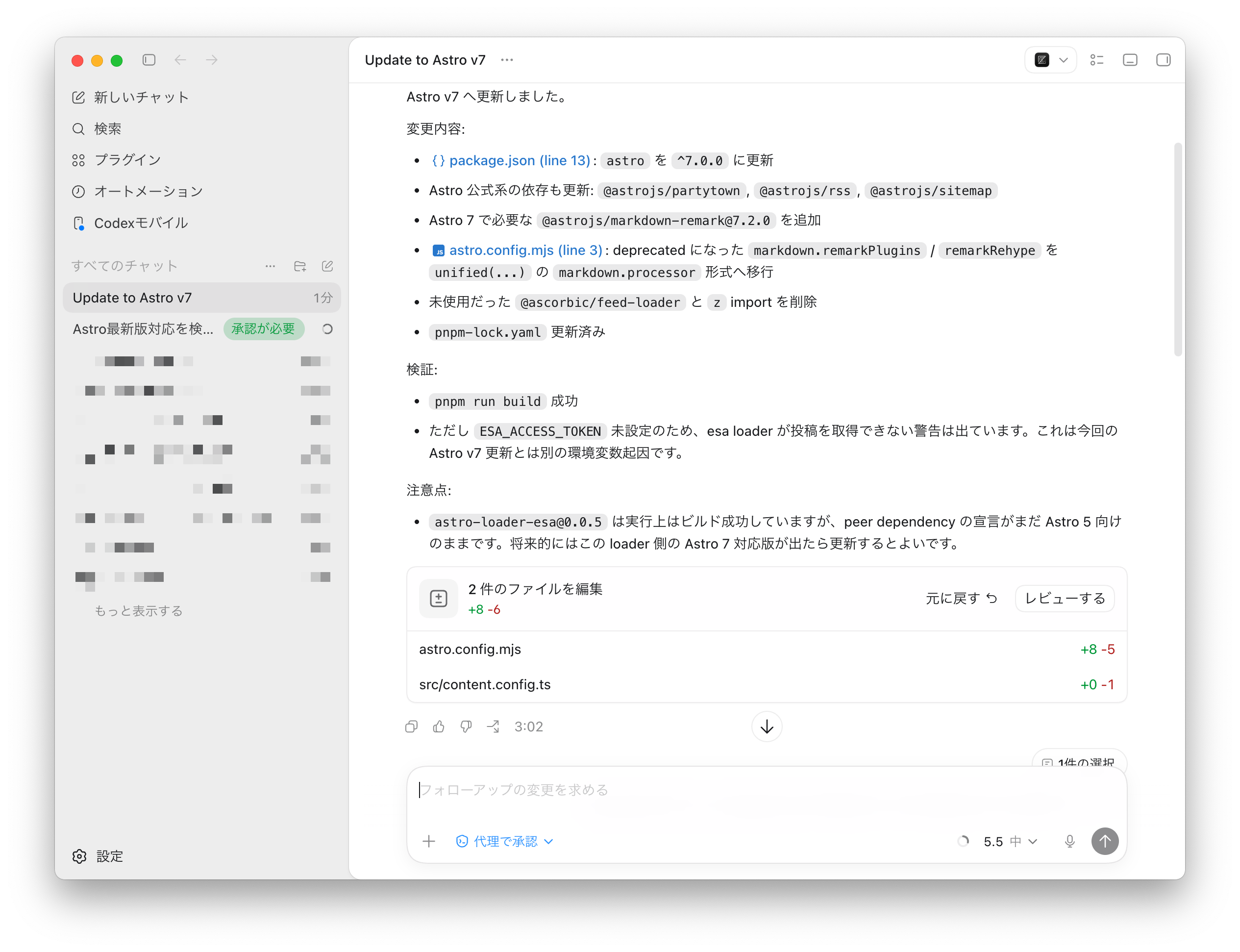Toggle the sidebar visibility icon
This screenshot has height=952, width=1240.
(149, 60)
